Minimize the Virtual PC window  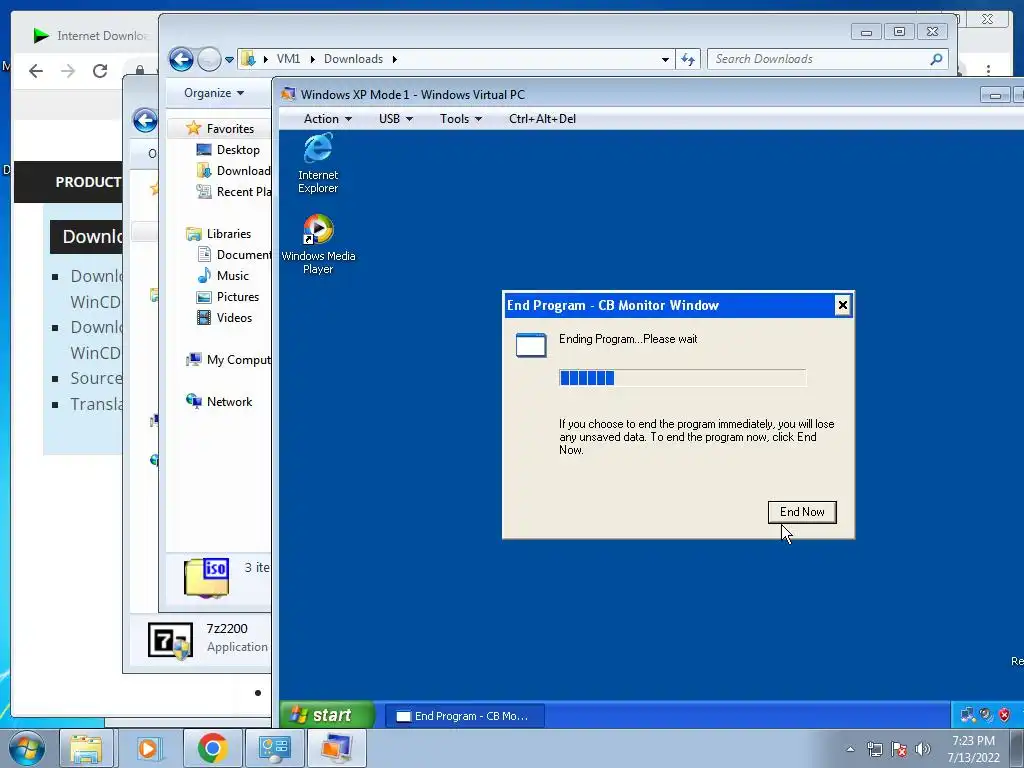pos(995,95)
